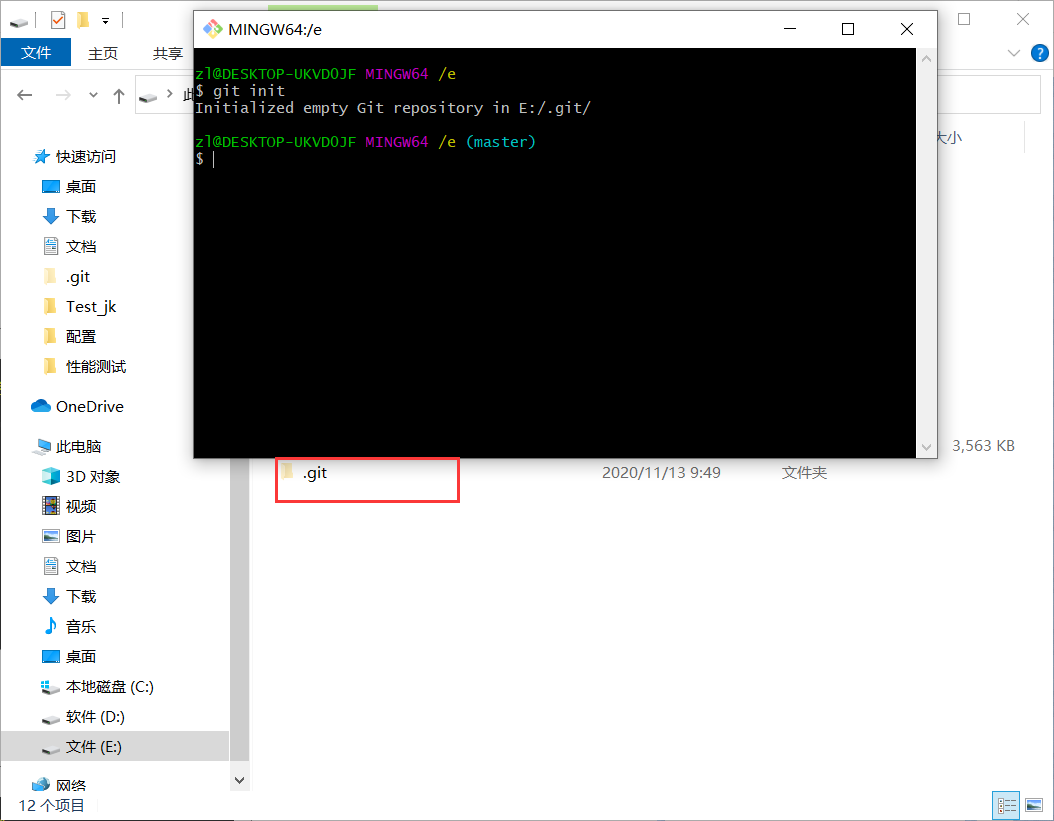Open recent locations dropdown arrow

[x=93, y=95]
